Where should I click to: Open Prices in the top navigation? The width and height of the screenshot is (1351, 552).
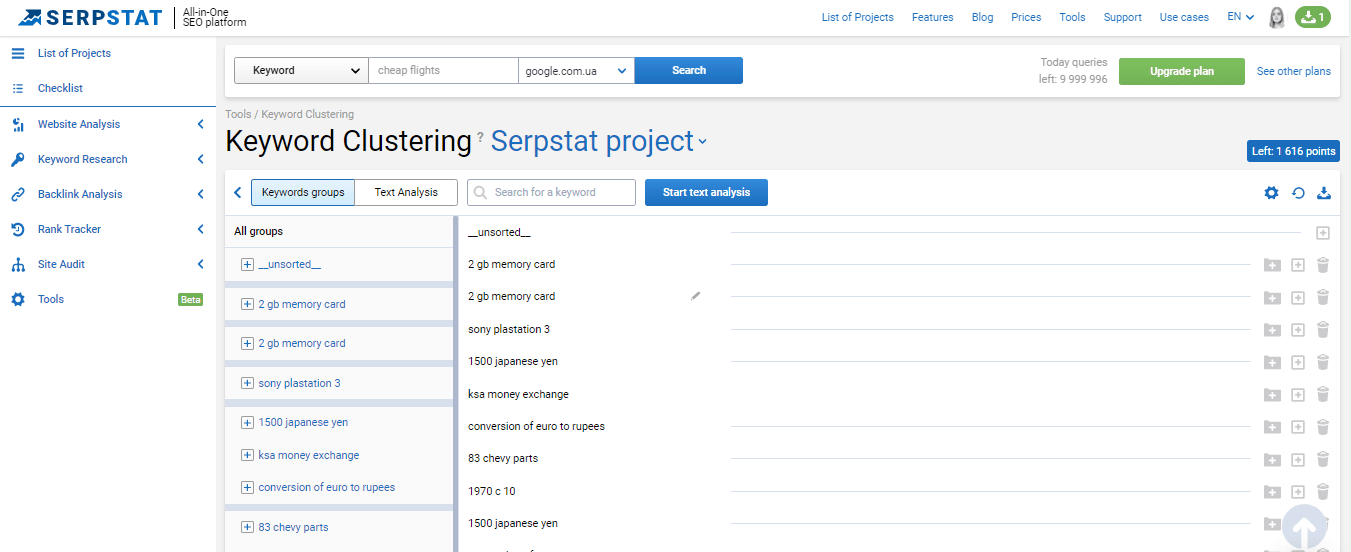tap(1026, 17)
